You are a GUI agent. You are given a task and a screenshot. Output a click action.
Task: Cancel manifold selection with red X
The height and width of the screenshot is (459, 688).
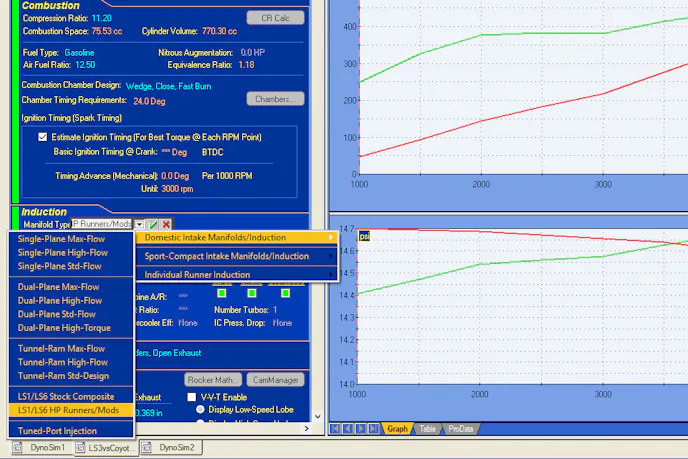[x=166, y=225]
